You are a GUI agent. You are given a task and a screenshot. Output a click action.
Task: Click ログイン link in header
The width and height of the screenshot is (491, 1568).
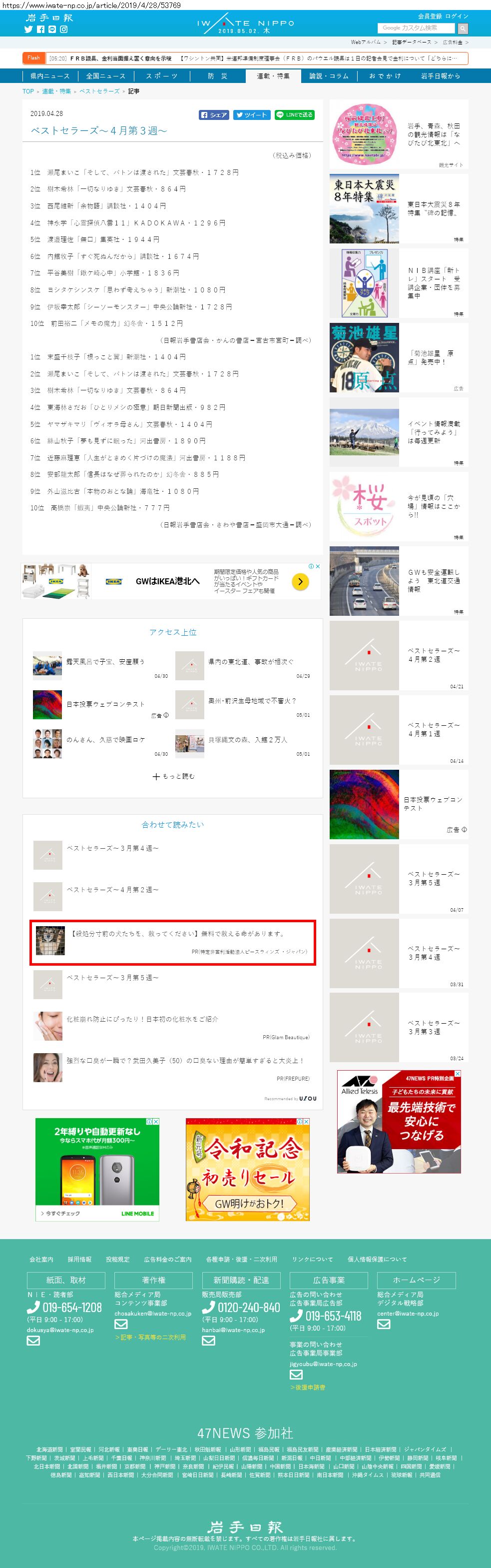tap(457, 16)
